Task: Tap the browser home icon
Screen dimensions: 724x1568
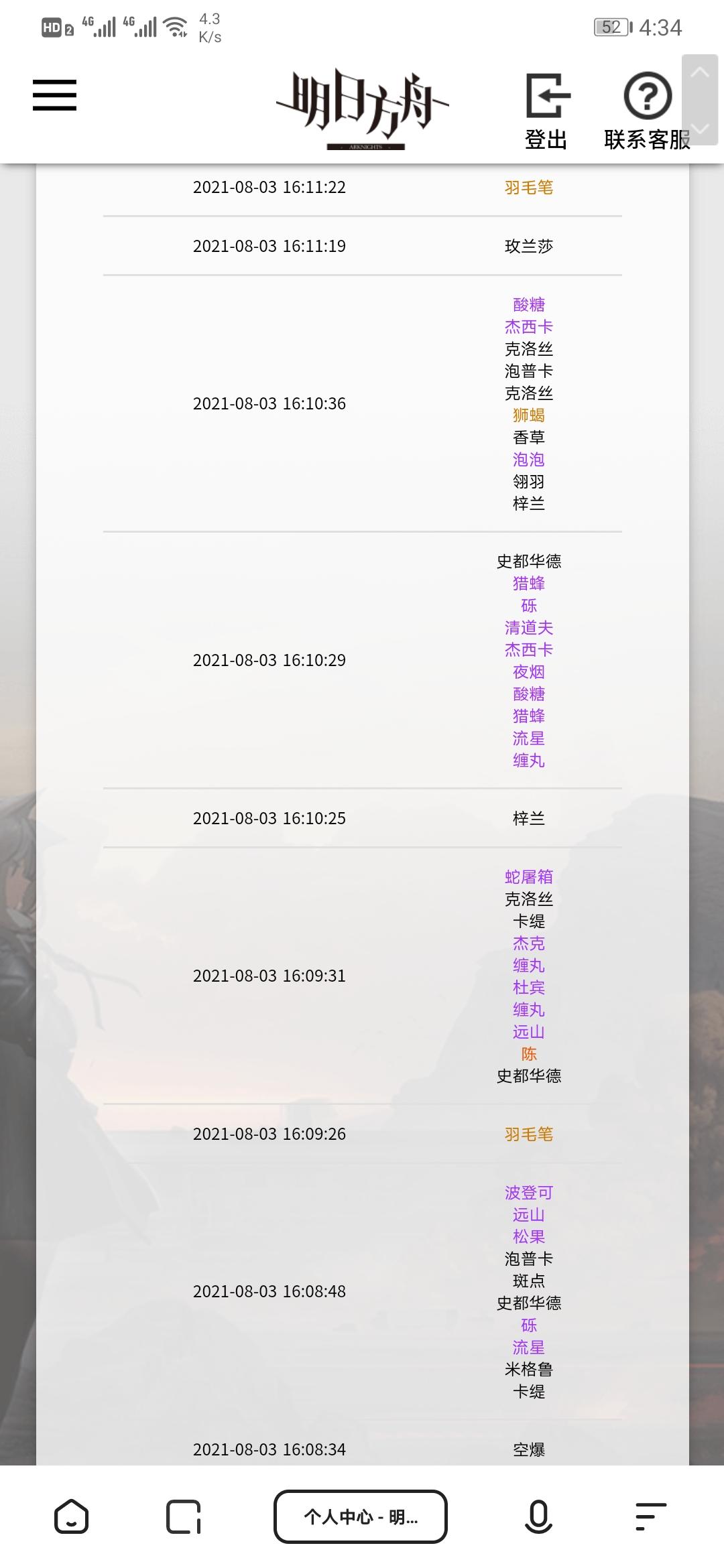Action: click(71, 1516)
